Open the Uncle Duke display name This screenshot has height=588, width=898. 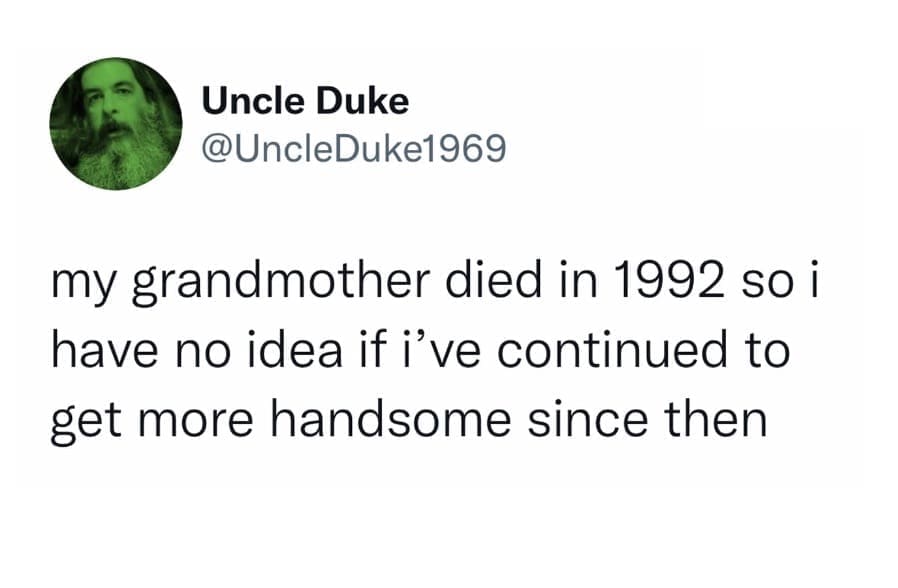(305, 101)
